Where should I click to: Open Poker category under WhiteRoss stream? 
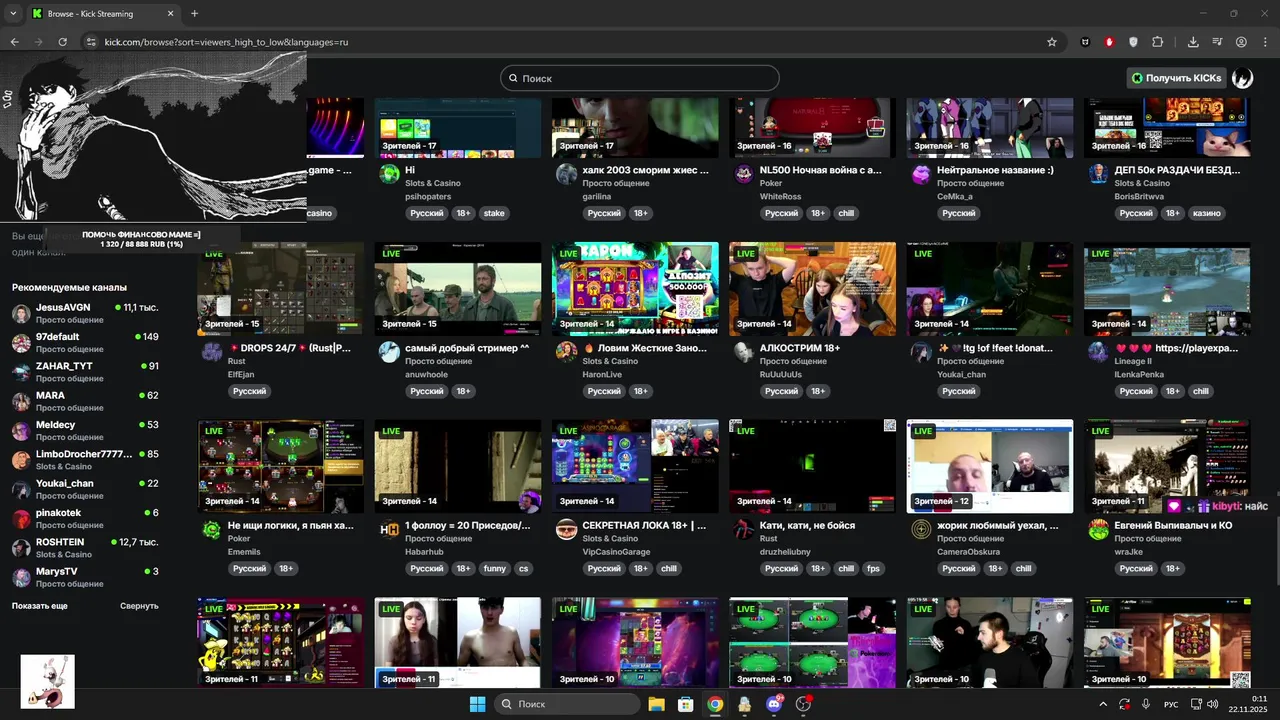click(x=771, y=183)
